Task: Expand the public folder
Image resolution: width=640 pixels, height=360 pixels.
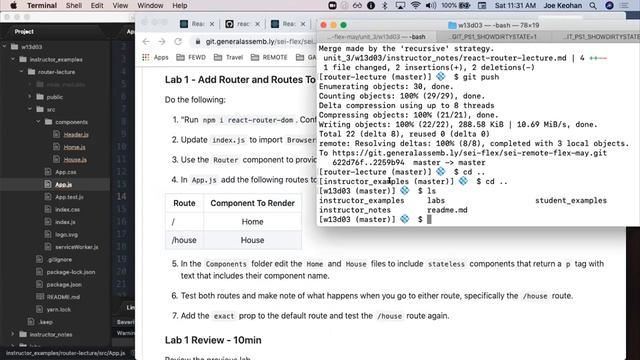Action: click(x=29, y=97)
